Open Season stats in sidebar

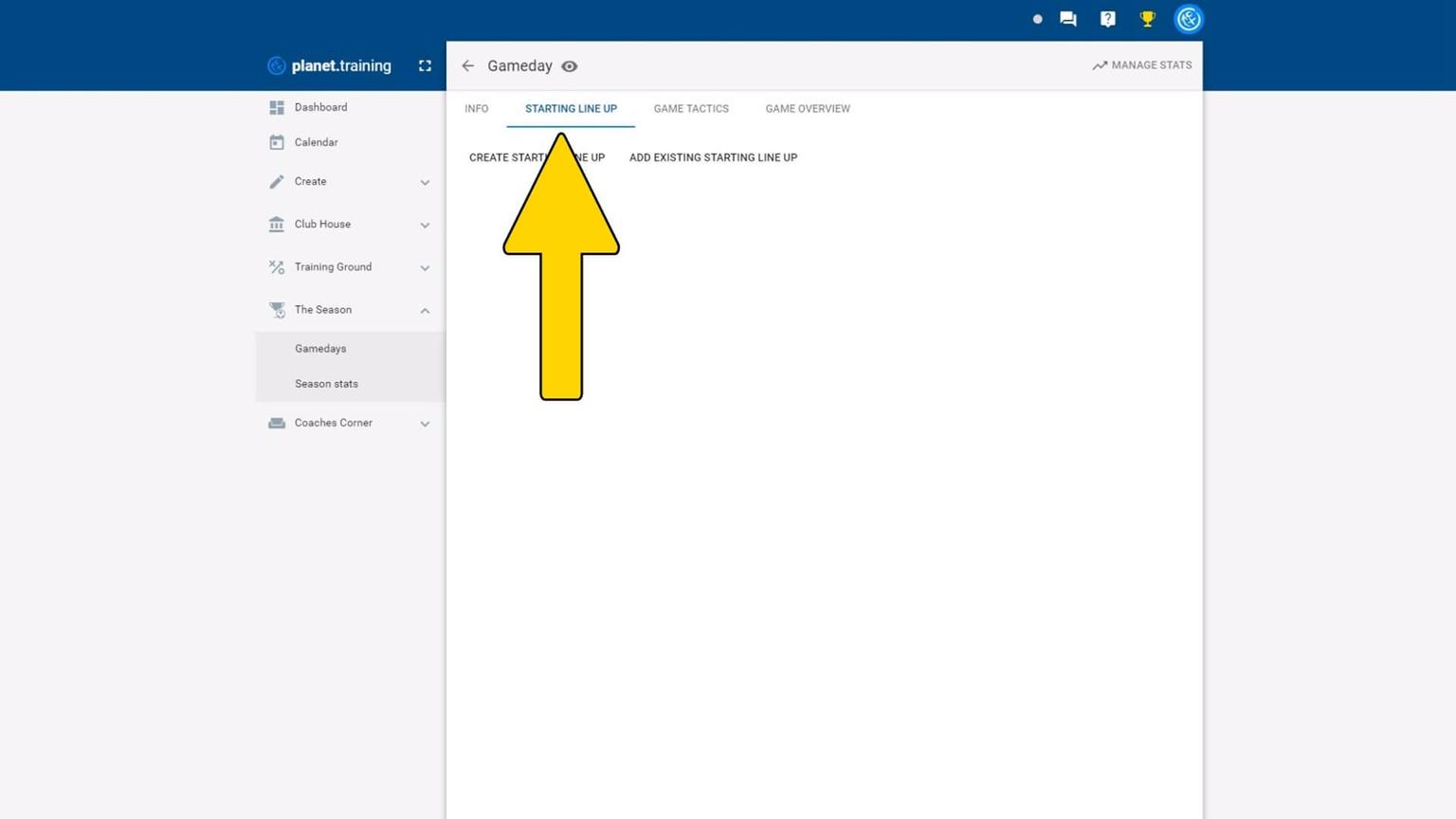pos(326,384)
